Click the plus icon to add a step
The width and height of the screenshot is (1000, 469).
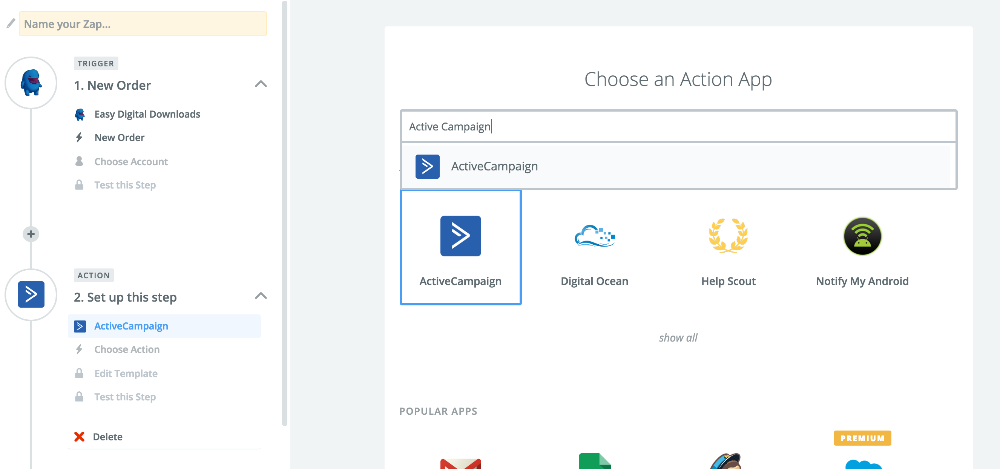[31, 234]
